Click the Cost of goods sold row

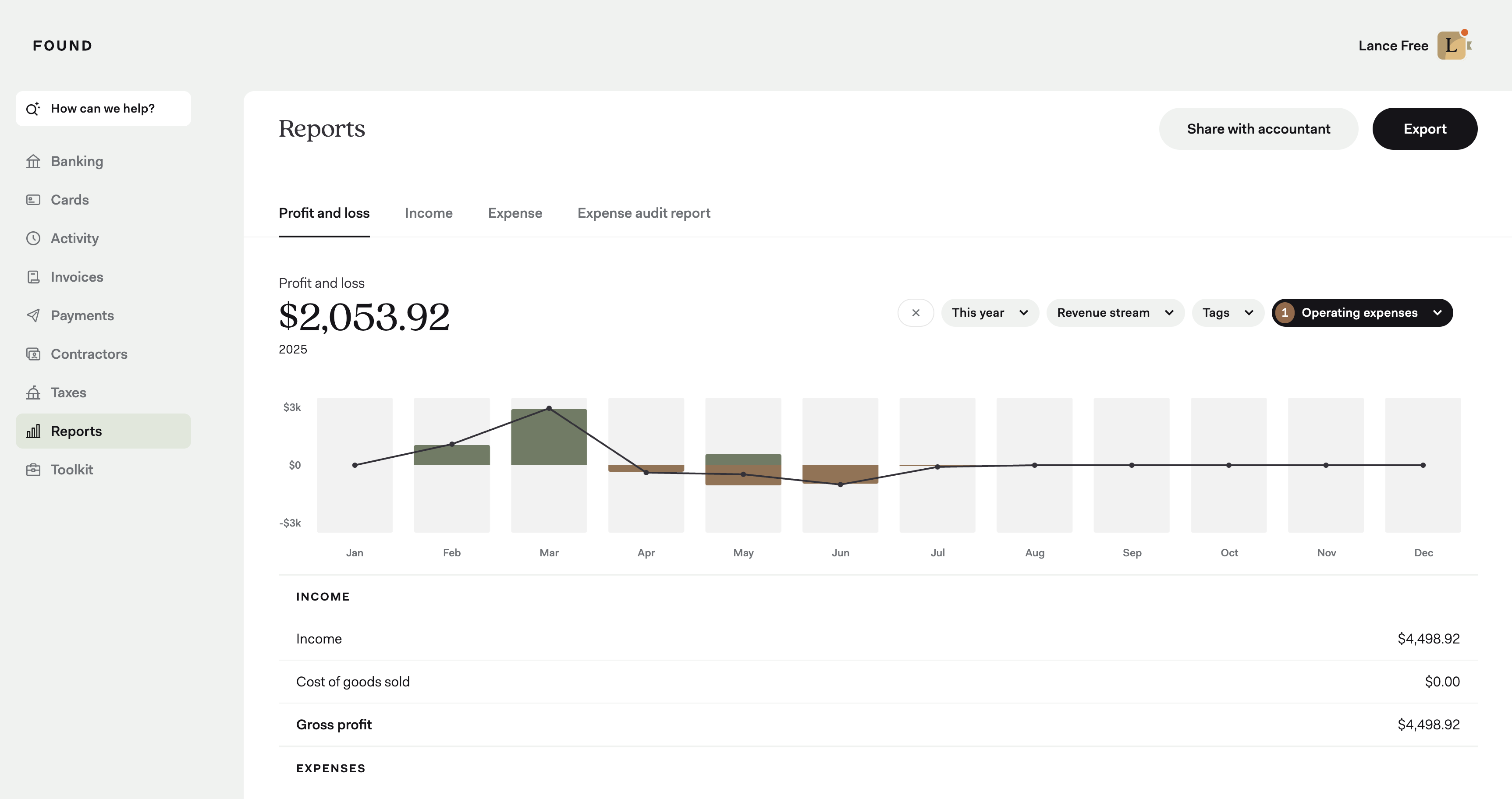(x=878, y=682)
